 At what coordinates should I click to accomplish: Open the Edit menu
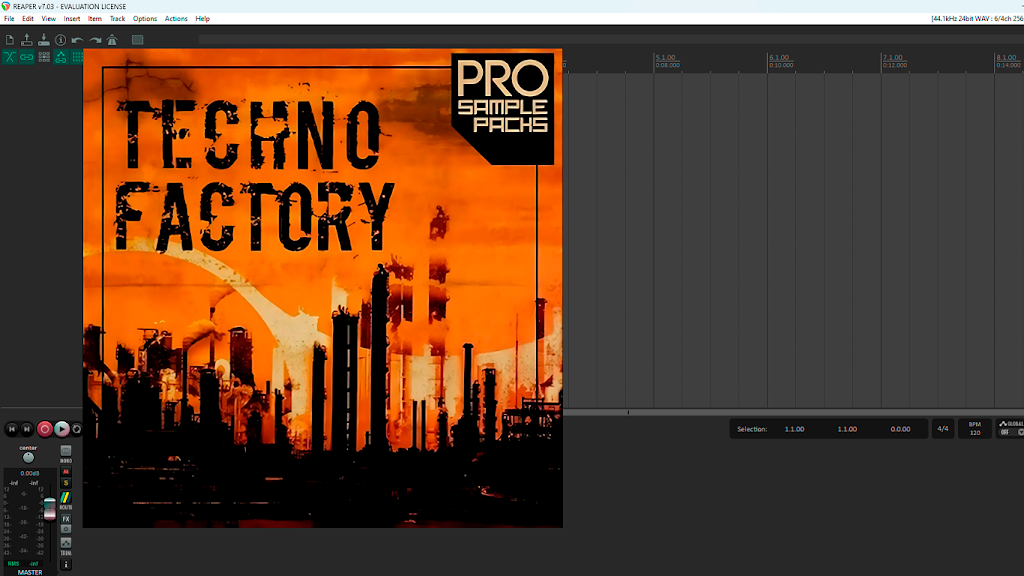27,19
